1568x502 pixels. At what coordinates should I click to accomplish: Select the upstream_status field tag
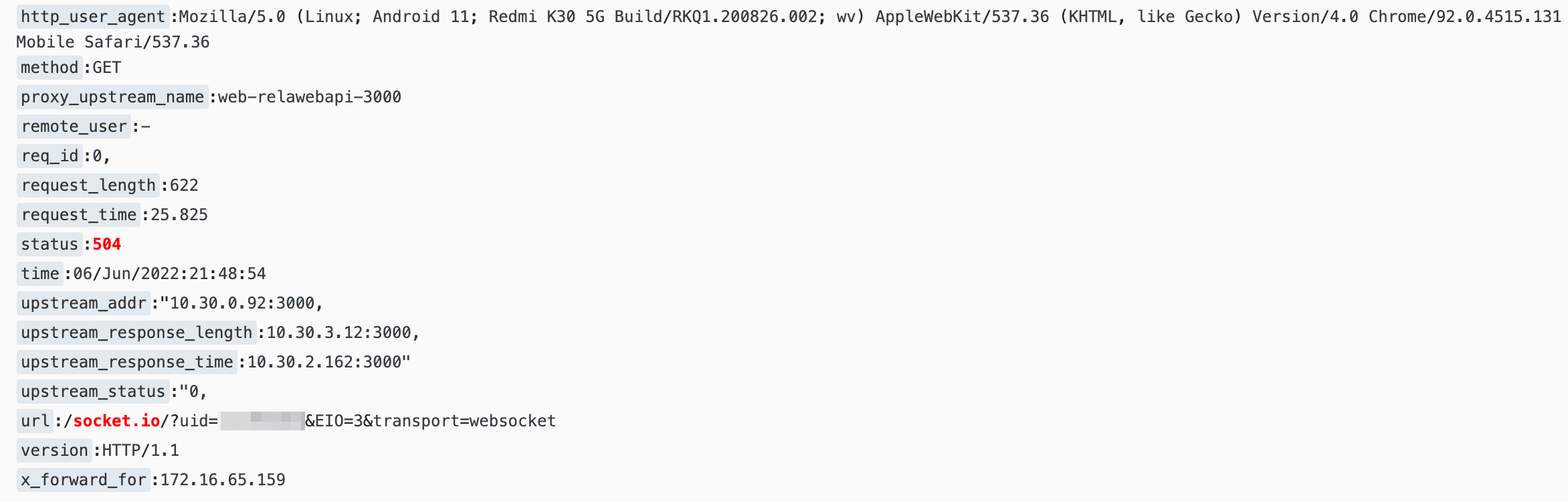tap(93, 392)
